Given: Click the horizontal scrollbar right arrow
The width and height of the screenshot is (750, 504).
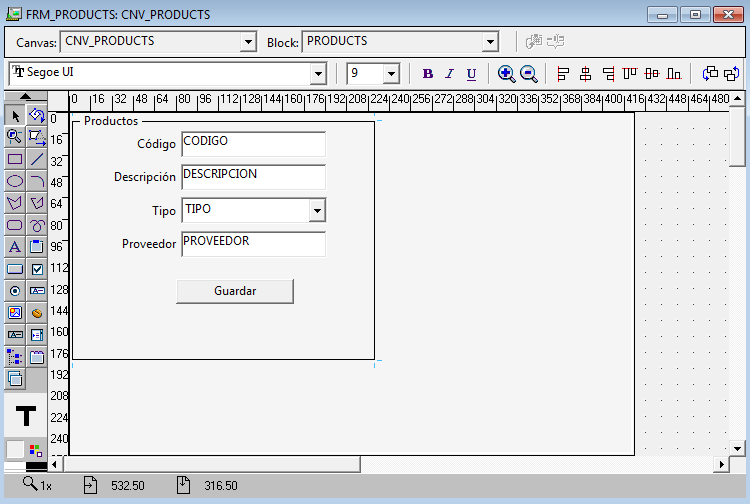Looking at the screenshot, I should click(721, 465).
